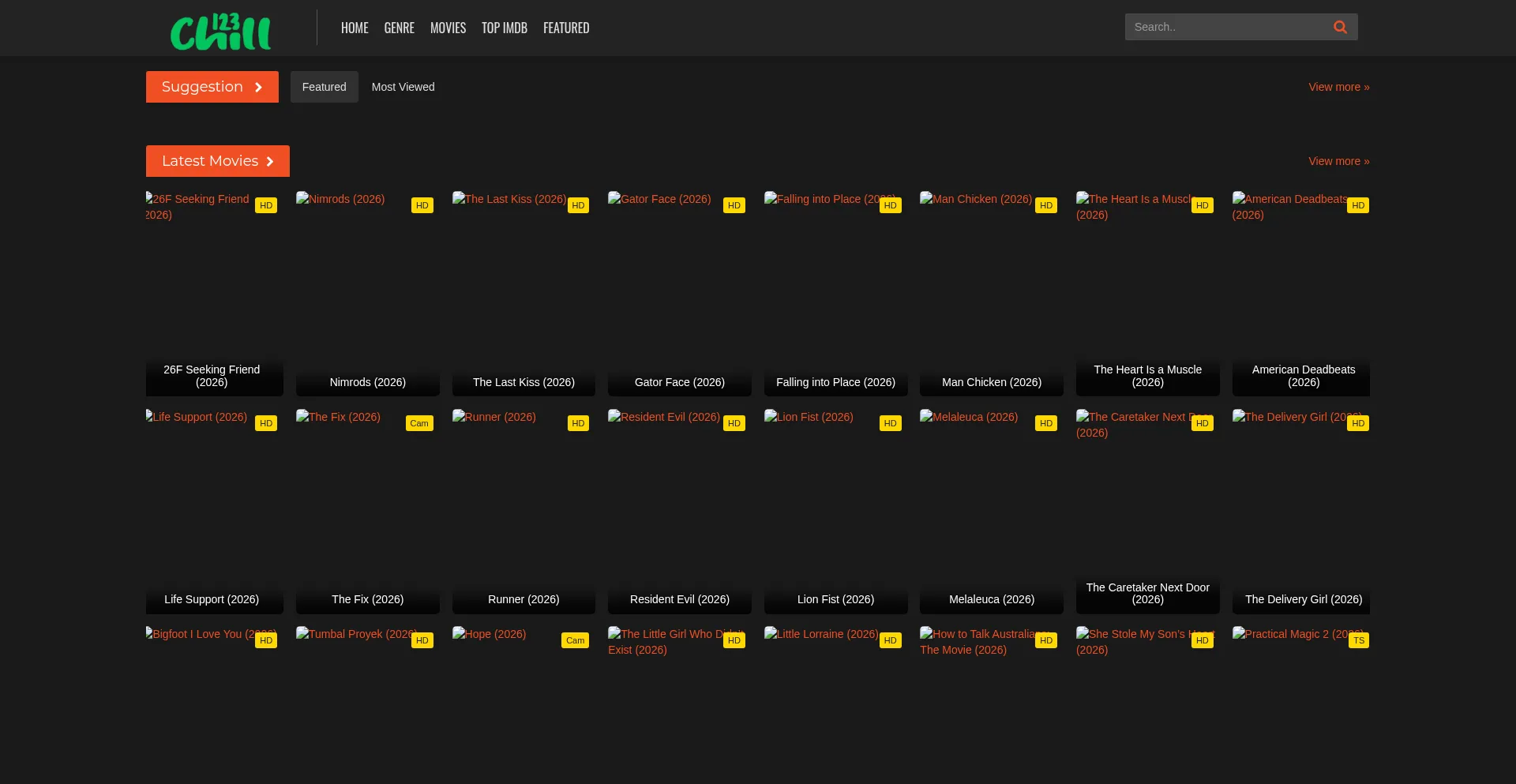
Task: Click View more beside Latest Movies
Action: pos(1339,161)
